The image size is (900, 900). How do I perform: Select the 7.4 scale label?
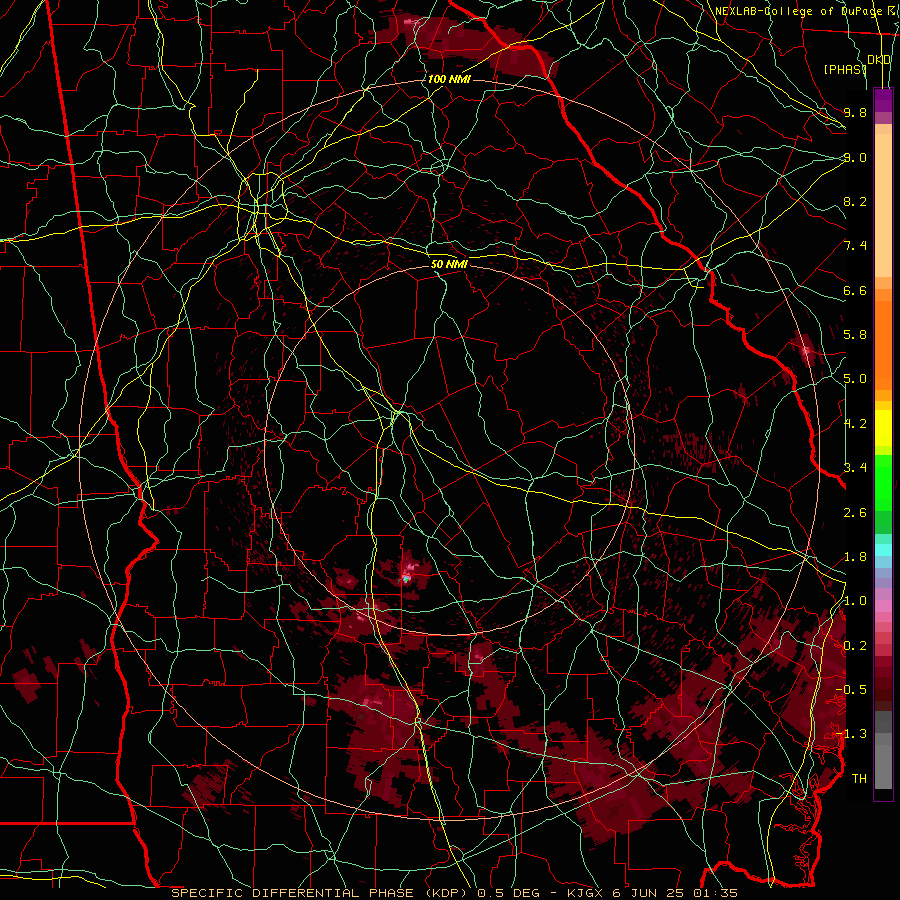pos(855,246)
